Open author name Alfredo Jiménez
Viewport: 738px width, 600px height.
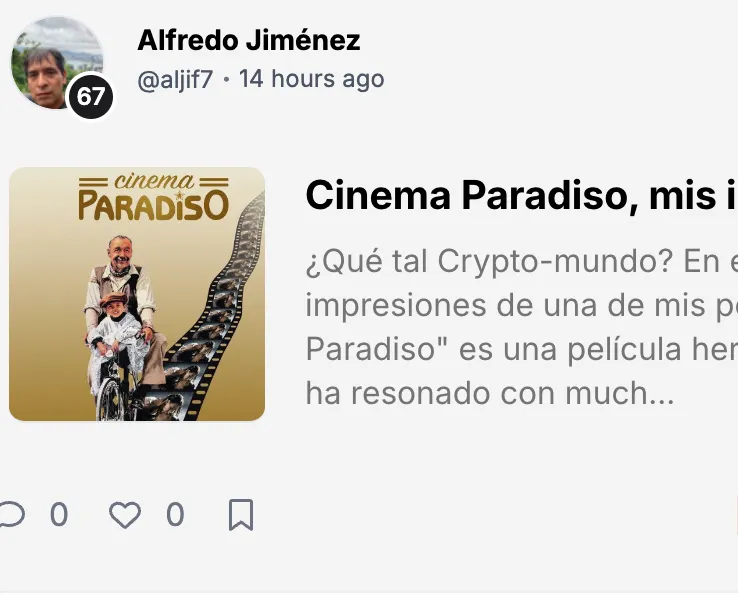click(249, 40)
